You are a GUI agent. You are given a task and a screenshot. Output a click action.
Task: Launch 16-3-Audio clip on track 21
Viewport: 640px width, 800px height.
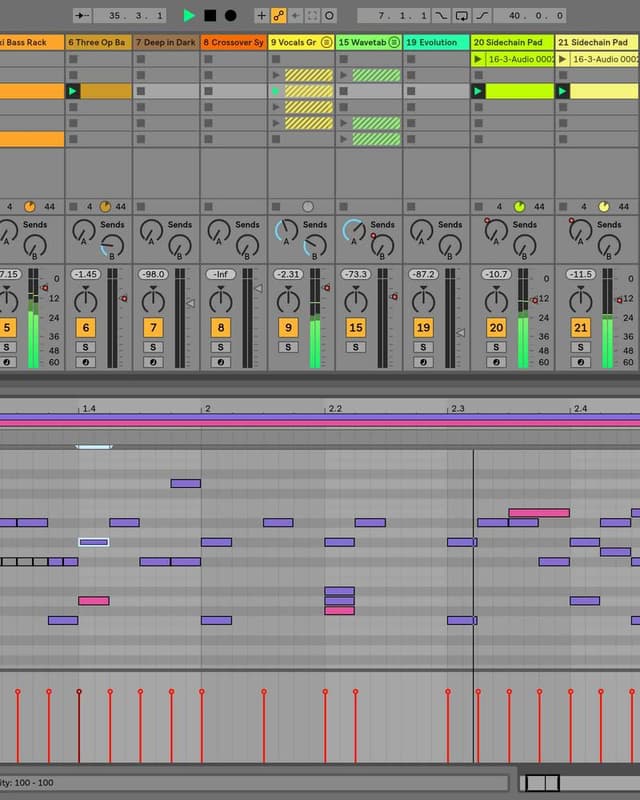[x=562, y=59]
